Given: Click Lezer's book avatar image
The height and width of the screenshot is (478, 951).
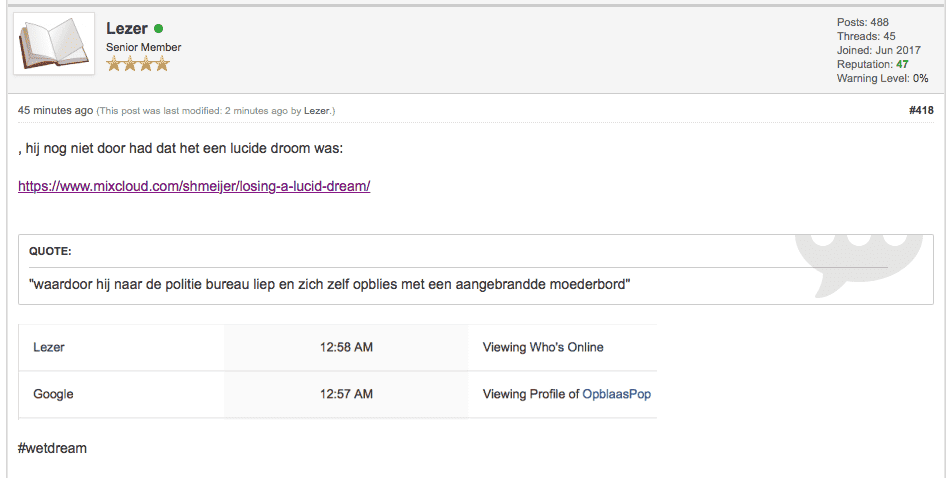Looking at the screenshot, I should [54, 43].
